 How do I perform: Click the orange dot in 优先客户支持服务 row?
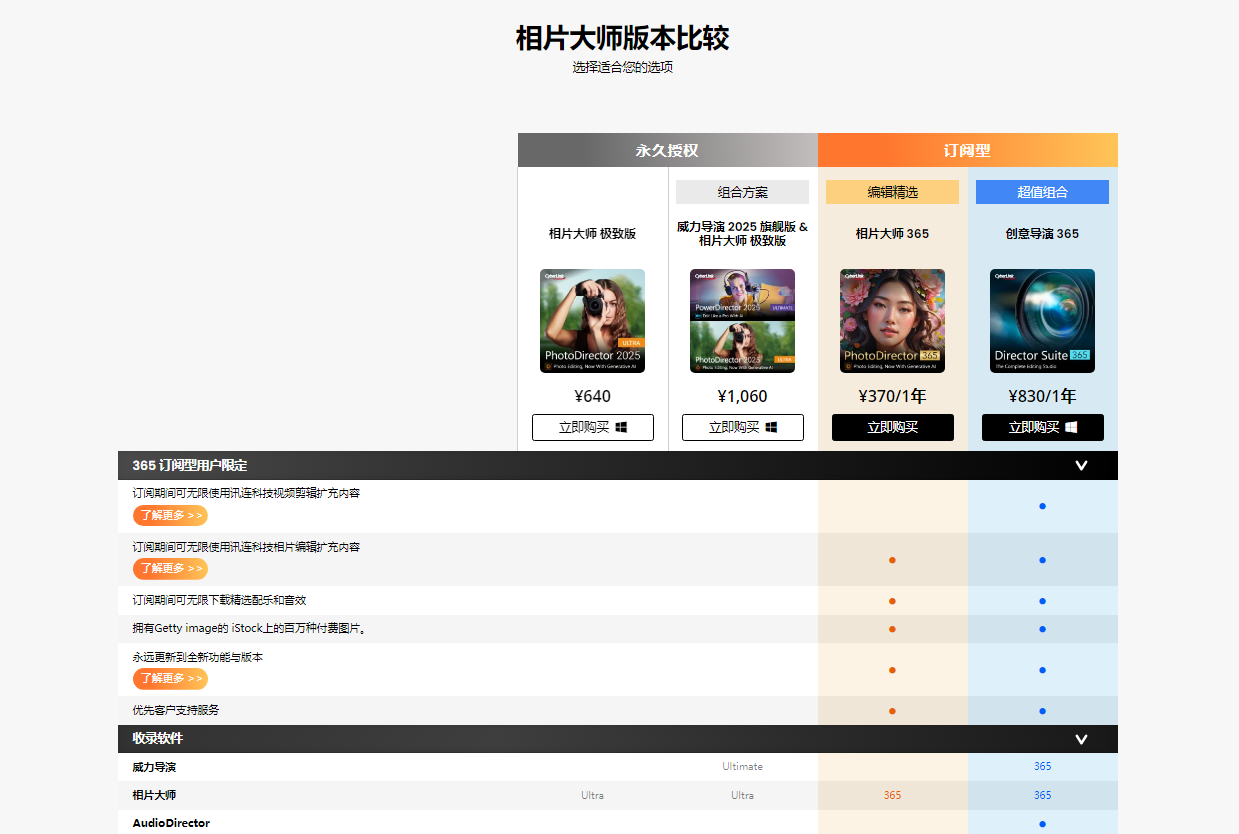pos(893,711)
